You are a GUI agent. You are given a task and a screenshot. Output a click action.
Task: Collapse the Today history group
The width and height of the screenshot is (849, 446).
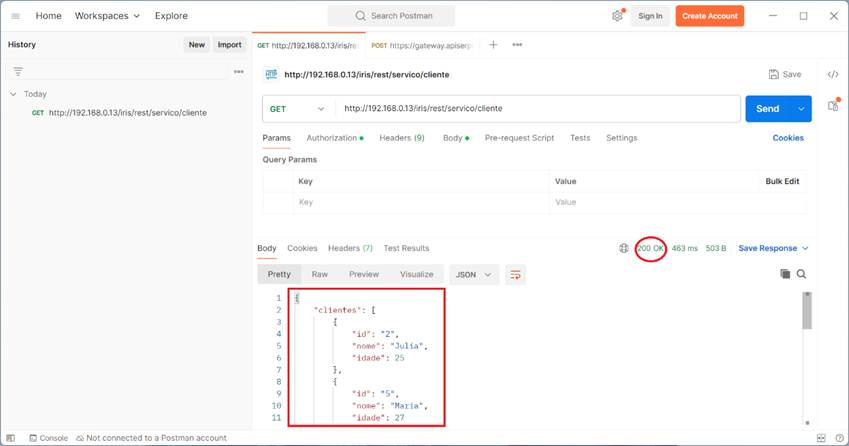click(13, 94)
